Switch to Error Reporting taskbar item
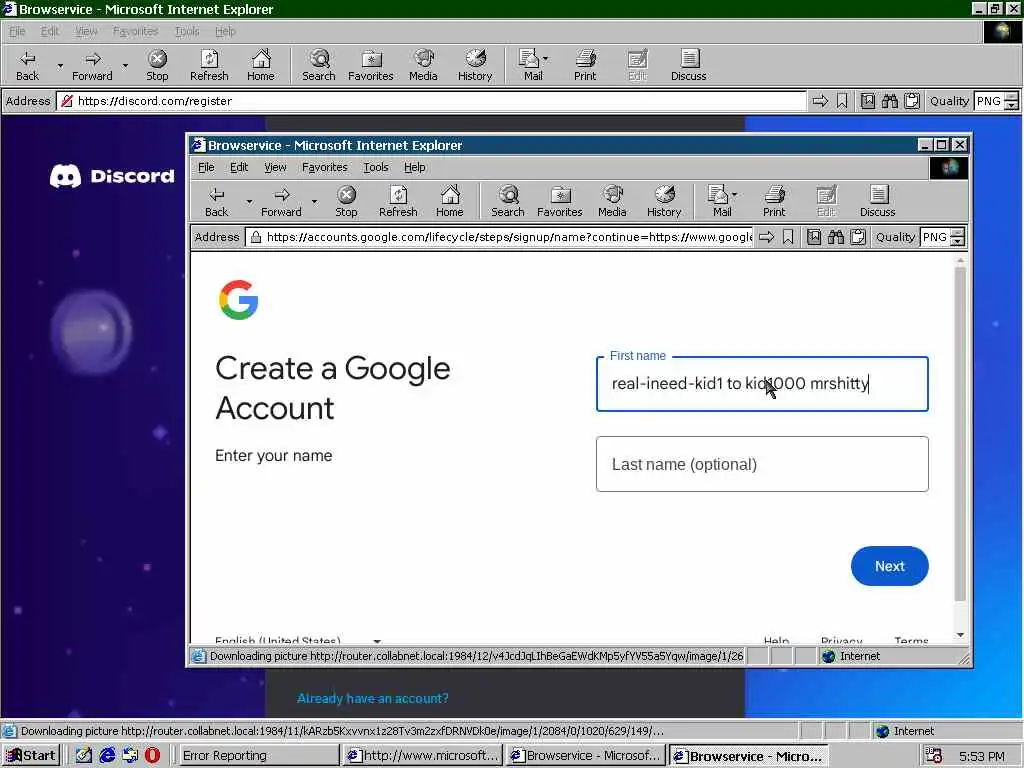The height and width of the screenshot is (768, 1024). click(x=258, y=756)
